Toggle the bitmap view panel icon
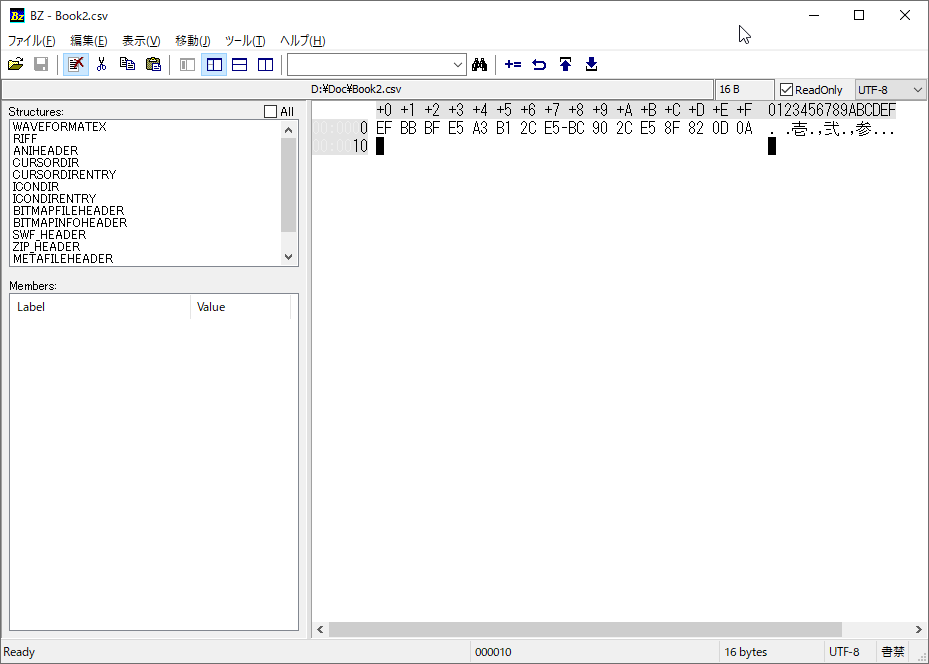929x664 pixels. (x=187, y=64)
